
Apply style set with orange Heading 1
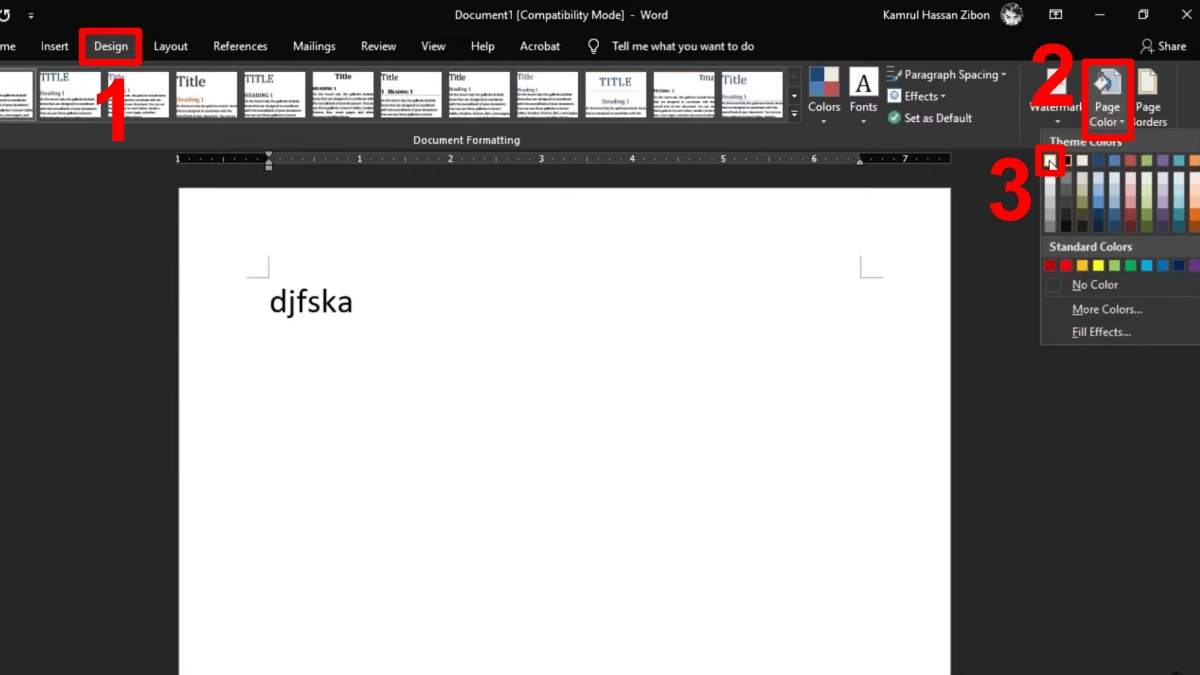point(206,95)
